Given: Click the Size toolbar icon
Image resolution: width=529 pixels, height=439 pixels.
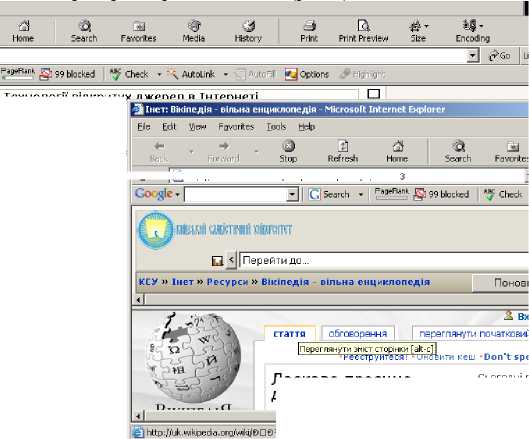Looking at the screenshot, I should 418,31.
